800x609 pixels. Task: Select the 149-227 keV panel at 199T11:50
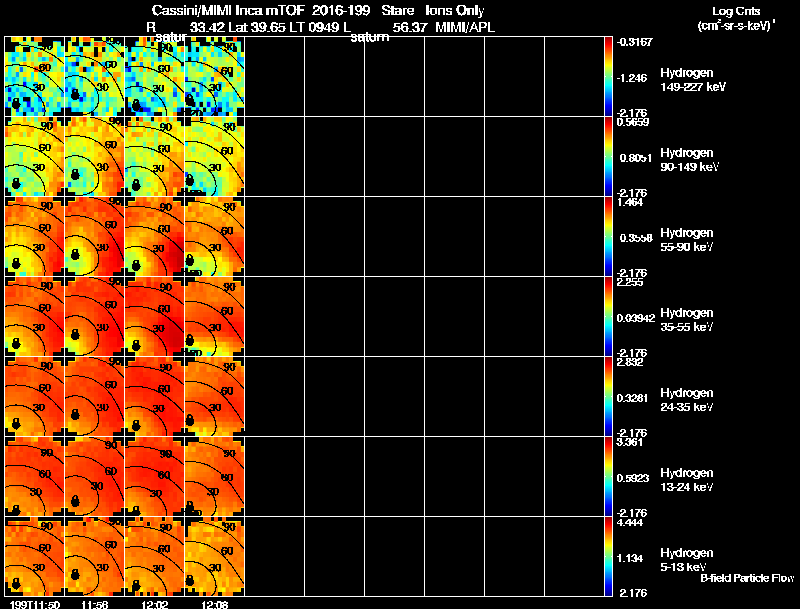coord(35,77)
